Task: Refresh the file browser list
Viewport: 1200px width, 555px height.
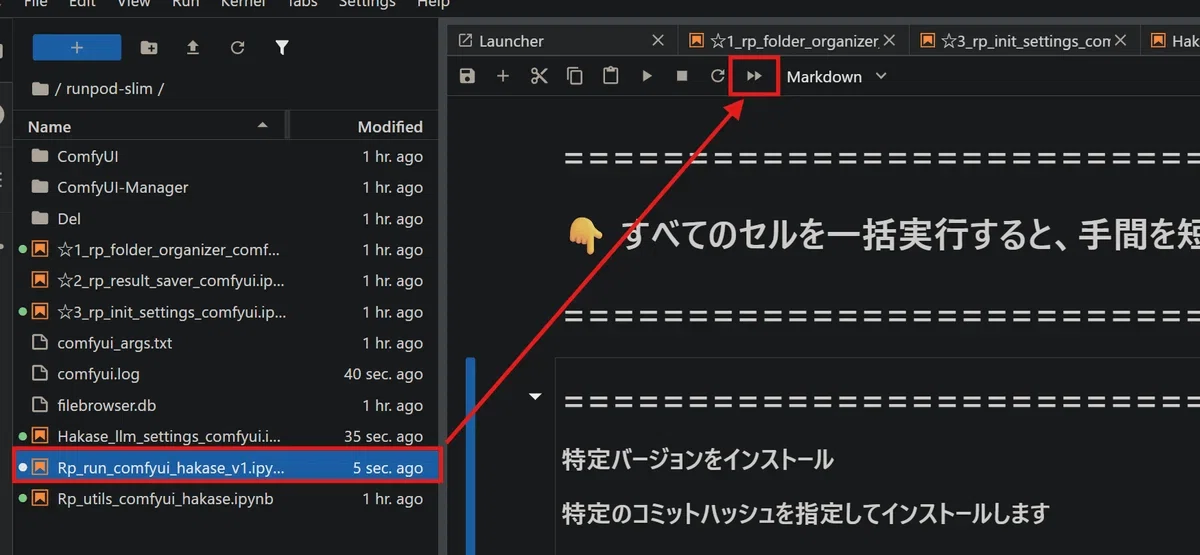Action: pos(237,47)
